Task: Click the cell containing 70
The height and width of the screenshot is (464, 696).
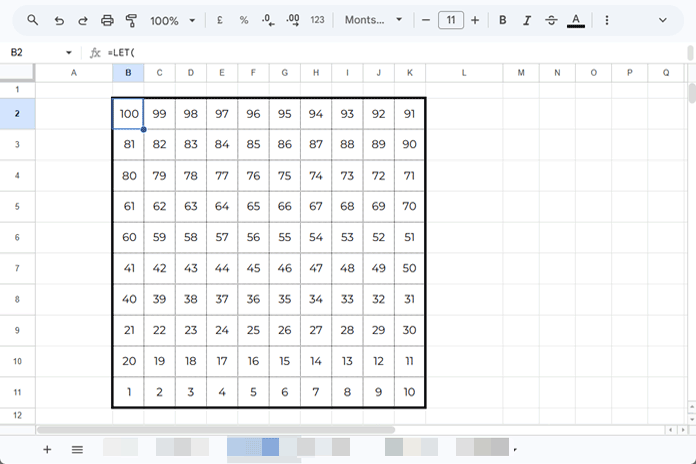Action: click(x=409, y=206)
